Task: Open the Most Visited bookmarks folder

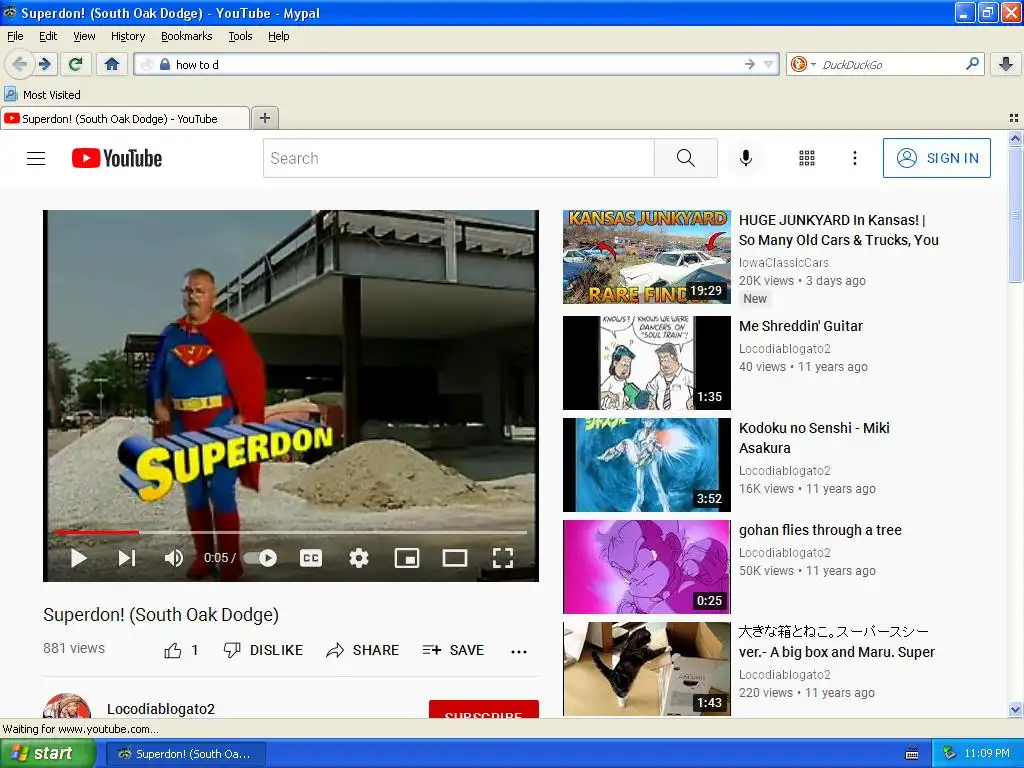Action: 42,95
